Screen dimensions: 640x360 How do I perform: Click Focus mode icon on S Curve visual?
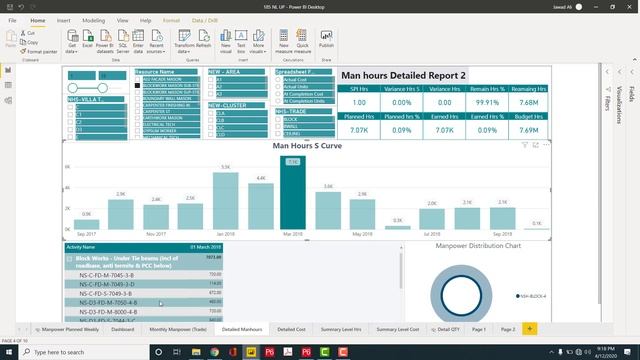click(x=536, y=145)
